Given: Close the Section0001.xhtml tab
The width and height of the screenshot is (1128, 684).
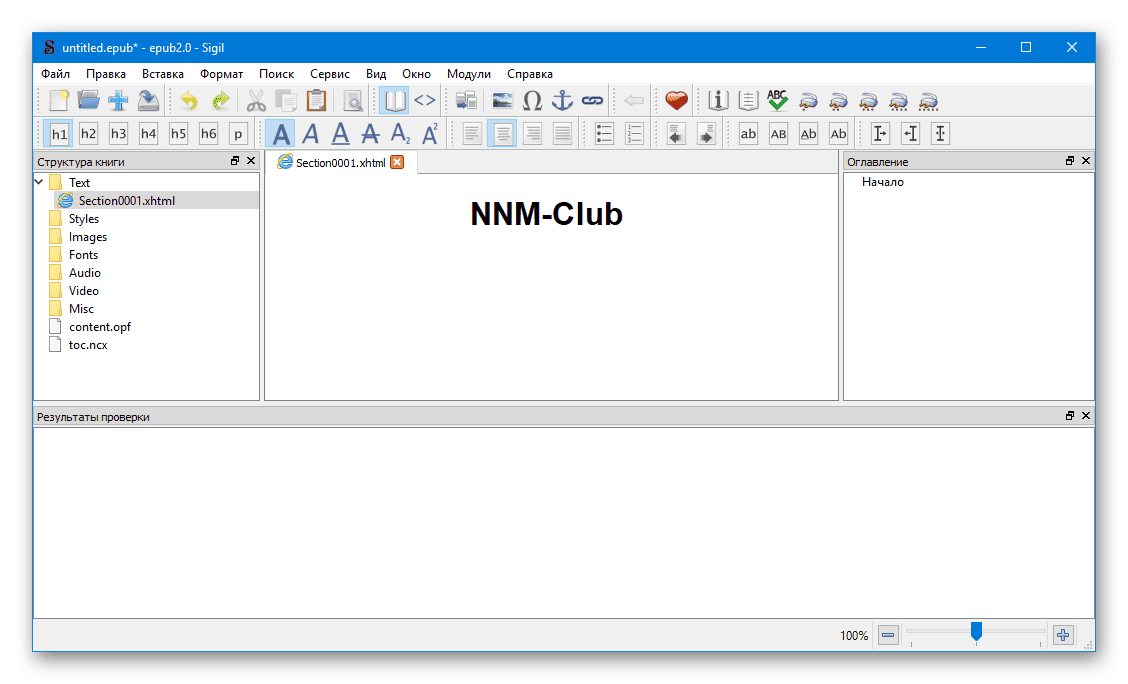Looking at the screenshot, I should click(x=397, y=163).
